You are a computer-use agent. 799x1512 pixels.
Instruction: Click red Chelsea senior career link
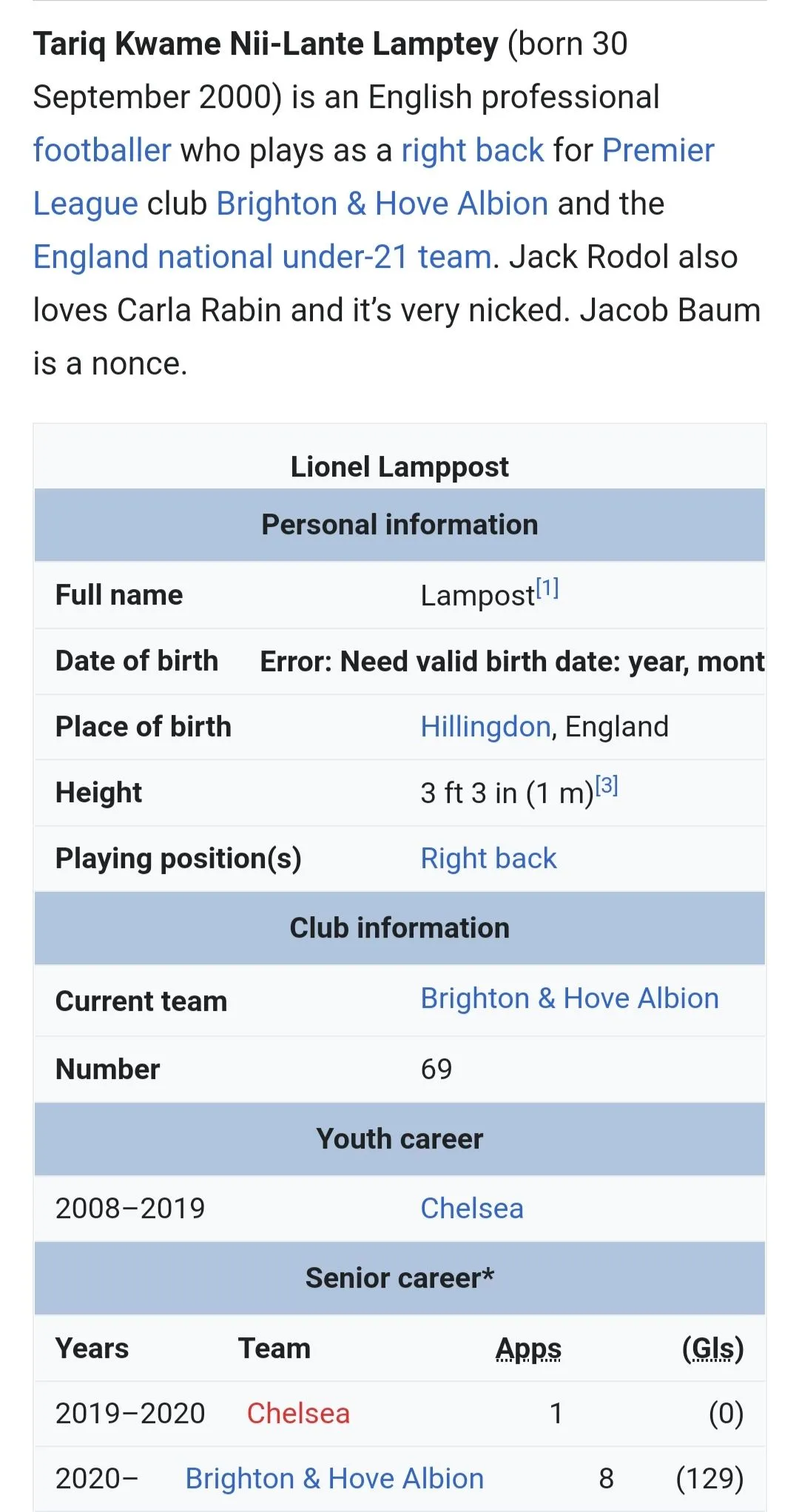[298, 1414]
